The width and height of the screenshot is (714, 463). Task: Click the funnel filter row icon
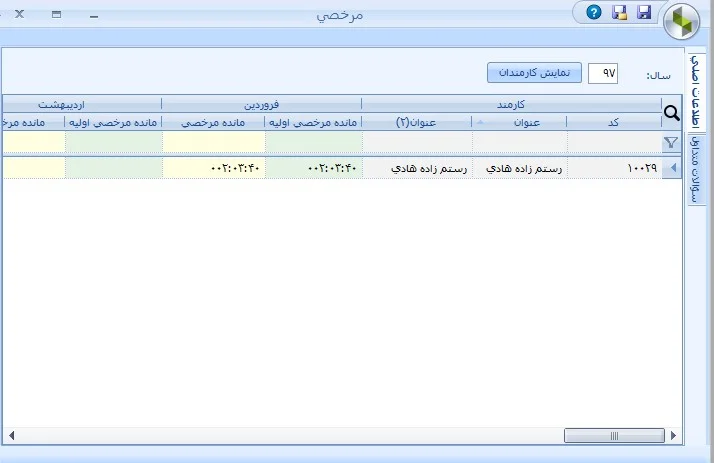click(671, 142)
